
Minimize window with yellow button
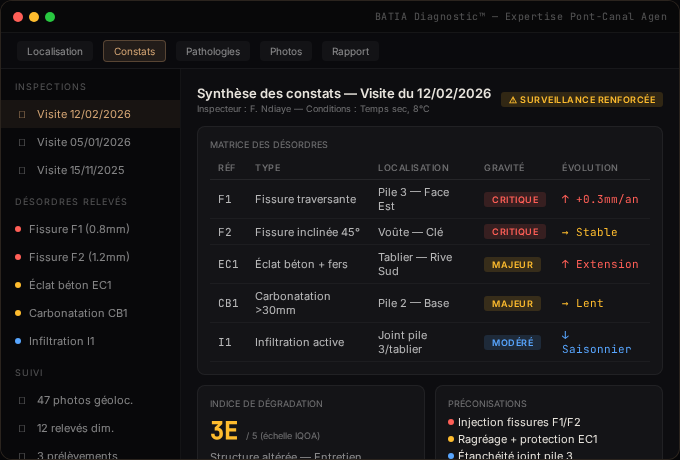click(34, 17)
